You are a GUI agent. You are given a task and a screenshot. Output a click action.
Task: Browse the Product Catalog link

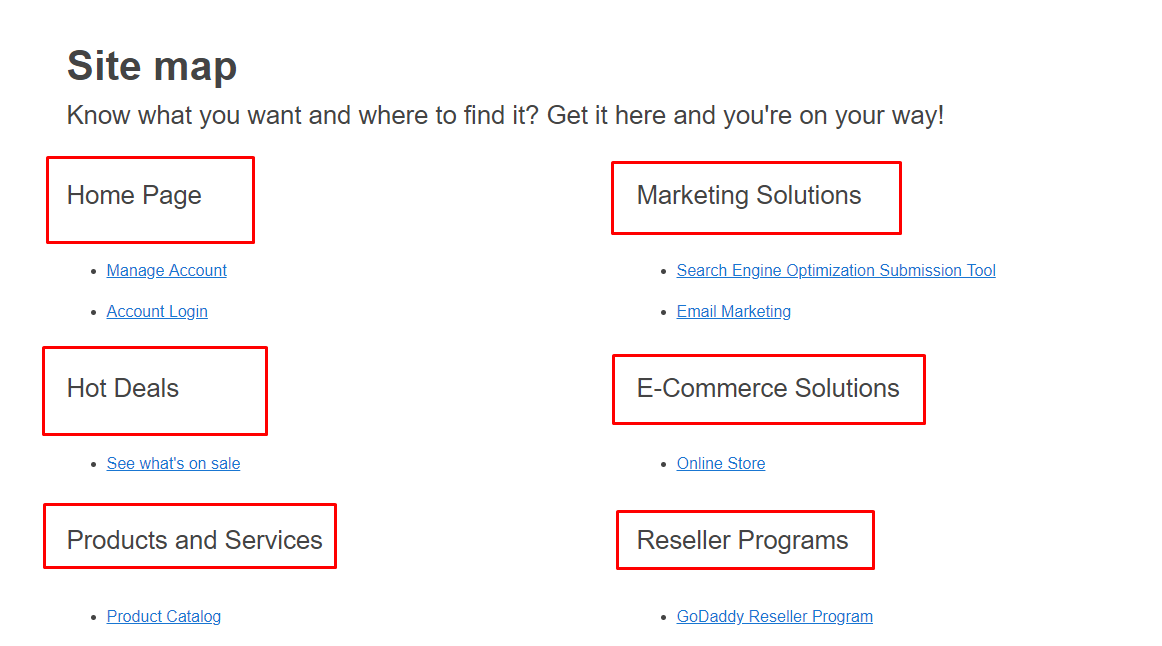(163, 616)
